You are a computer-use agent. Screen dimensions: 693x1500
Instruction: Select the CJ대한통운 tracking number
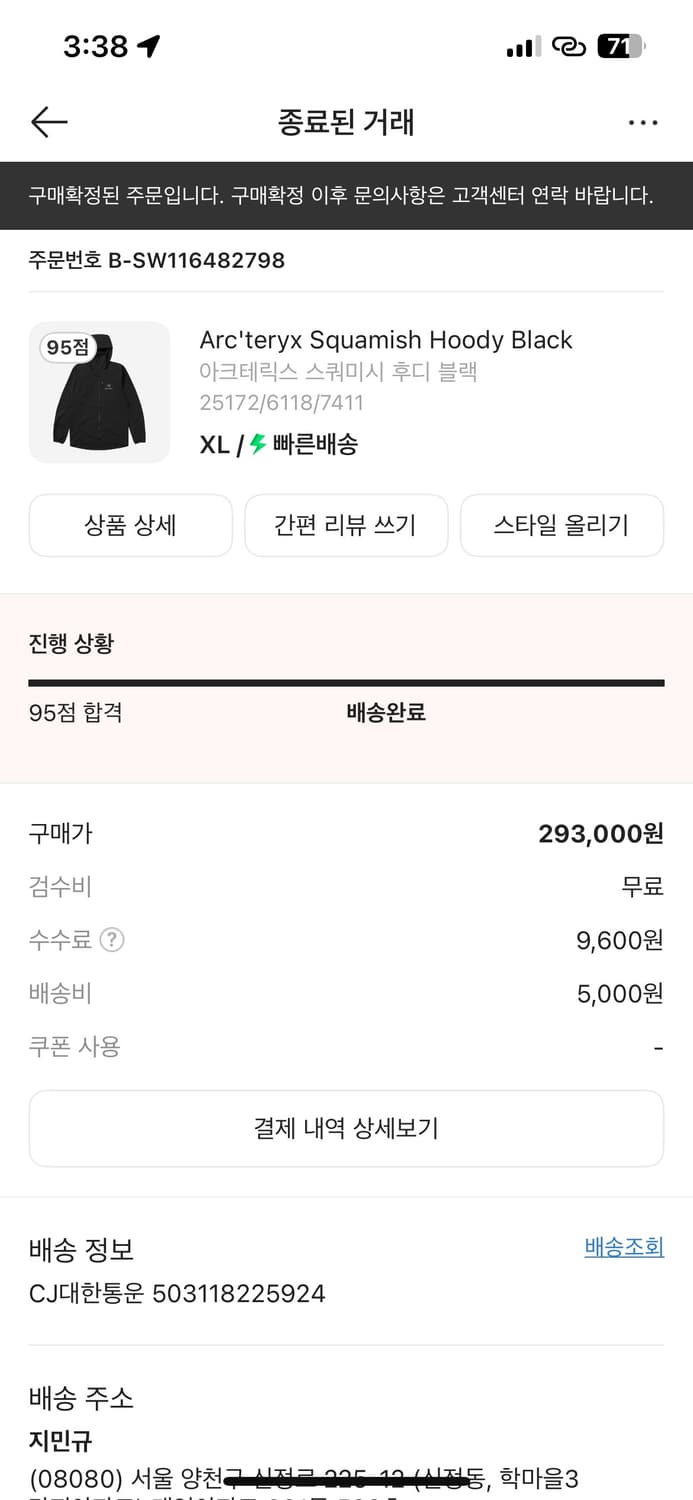pos(174,1293)
